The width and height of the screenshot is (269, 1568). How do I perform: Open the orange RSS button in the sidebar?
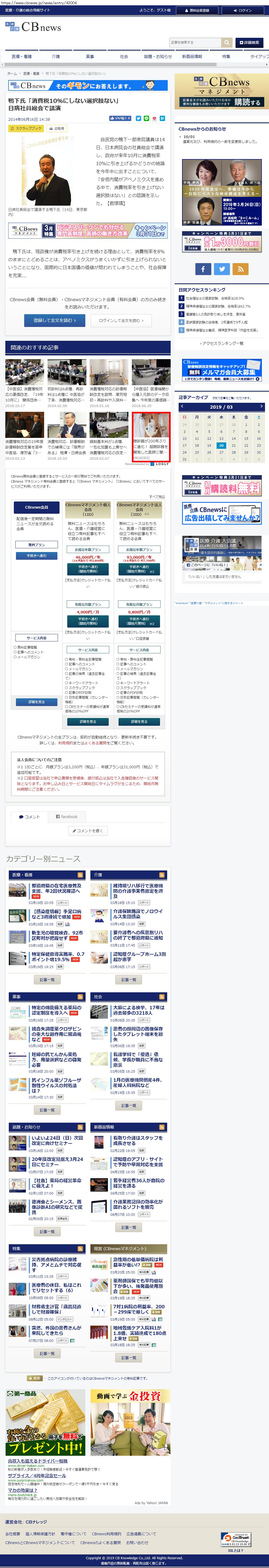(240, 268)
